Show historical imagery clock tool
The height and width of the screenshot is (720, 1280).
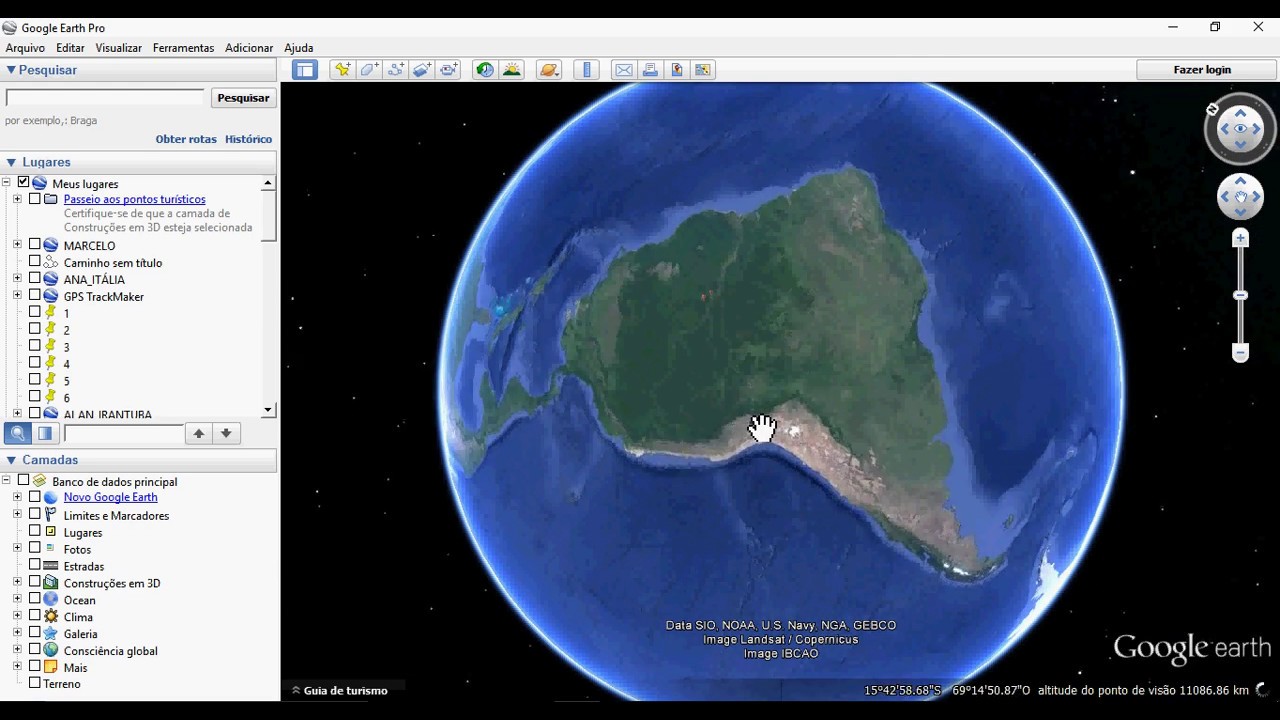(485, 70)
